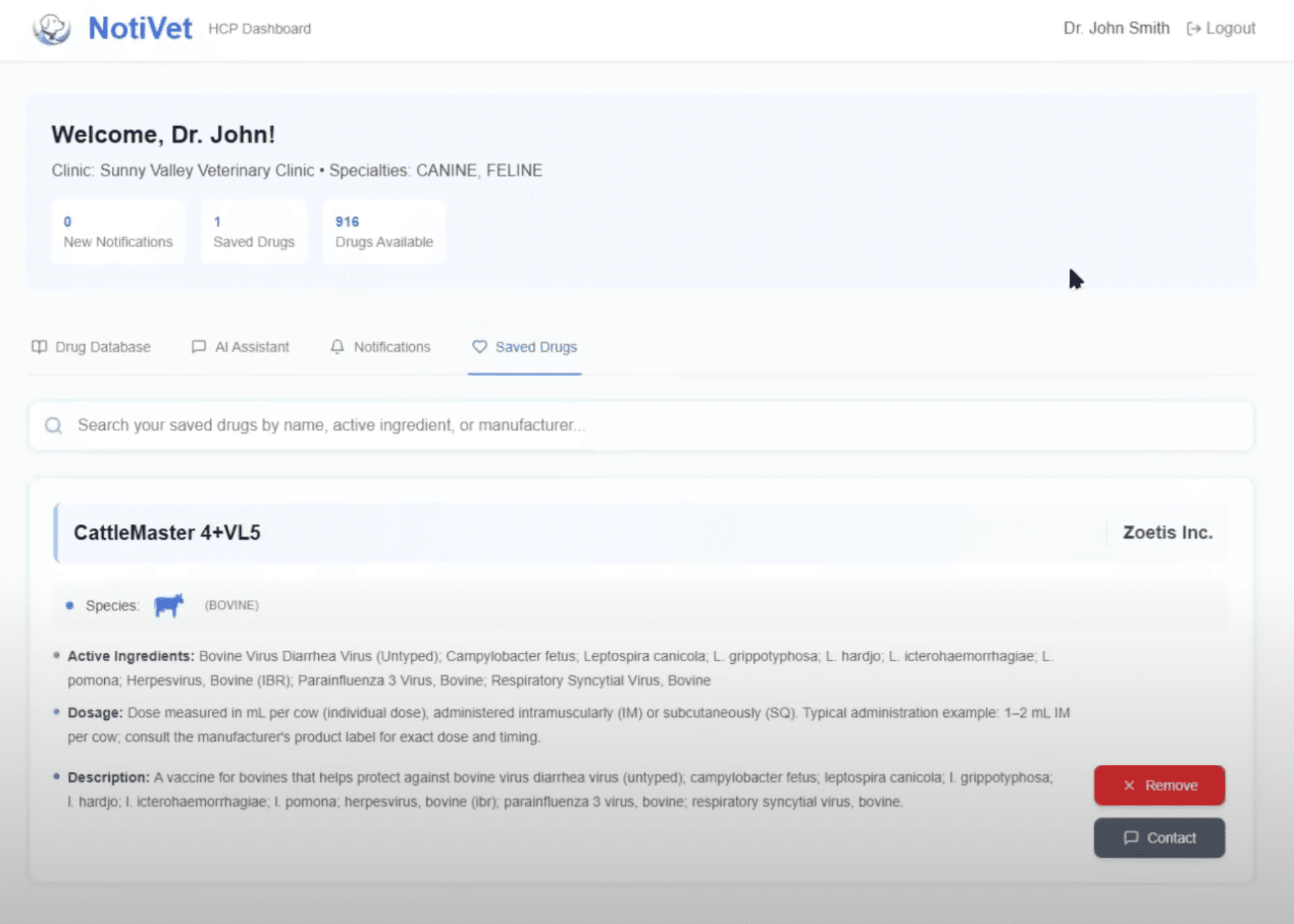Screen dimensions: 1294x924
Task: Click the AI Assistant chat bubble icon
Action: tap(199, 347)
